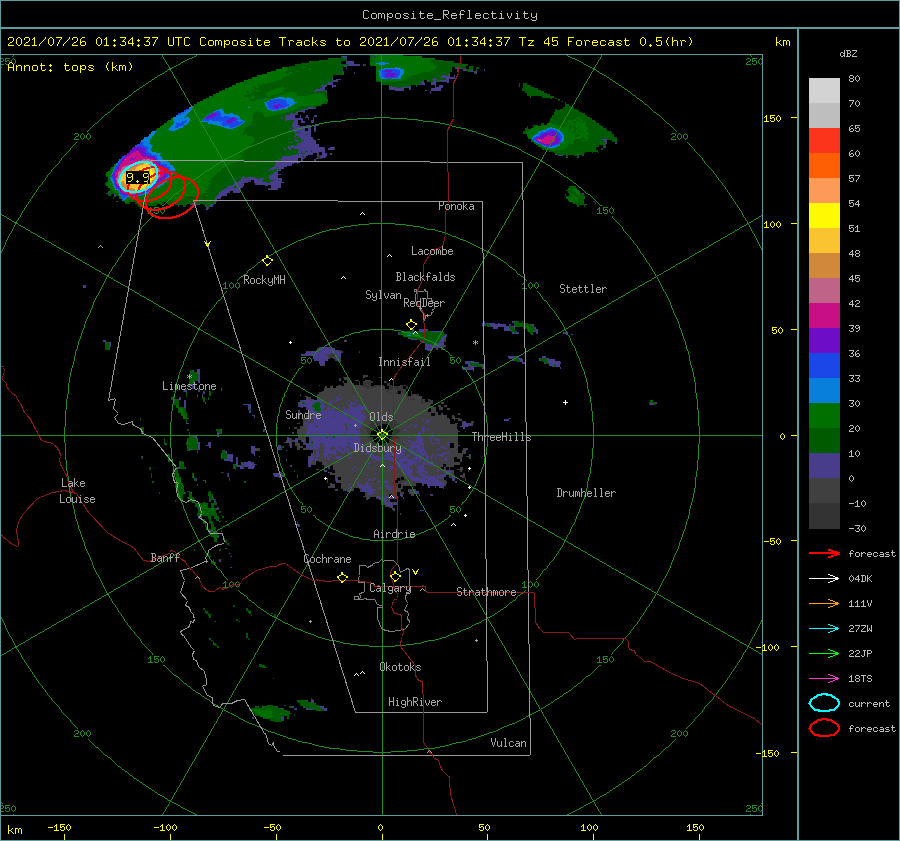Click the Innisfail label
Screen dimensions: 900x841
click(x=404, y=362)
